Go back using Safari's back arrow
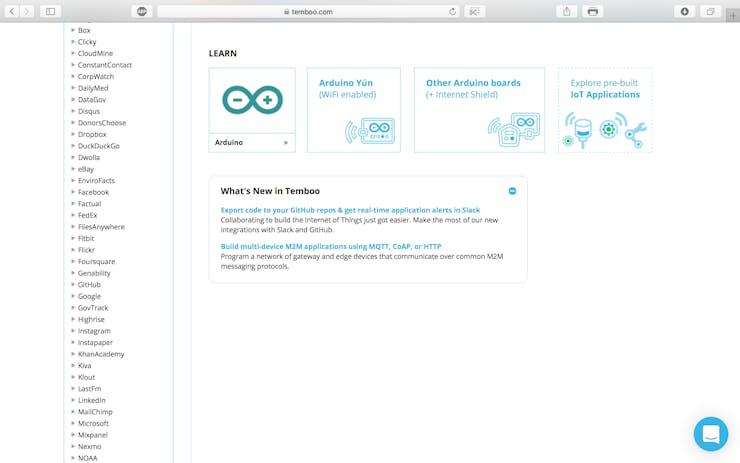This screenshot has width=740, height=463. coord(12,11)
